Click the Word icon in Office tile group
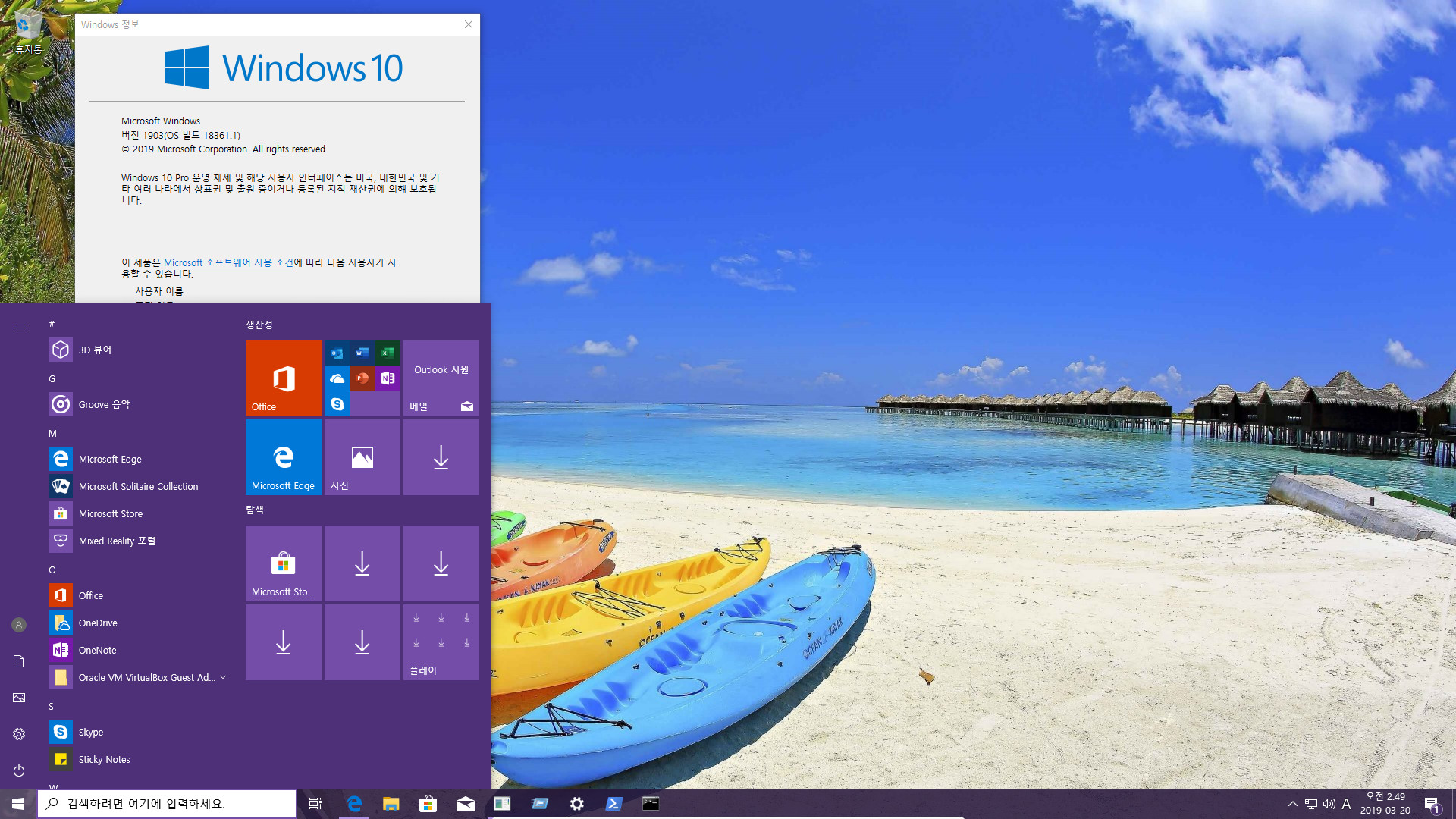1456x819 pixels. tap(362, 353)
